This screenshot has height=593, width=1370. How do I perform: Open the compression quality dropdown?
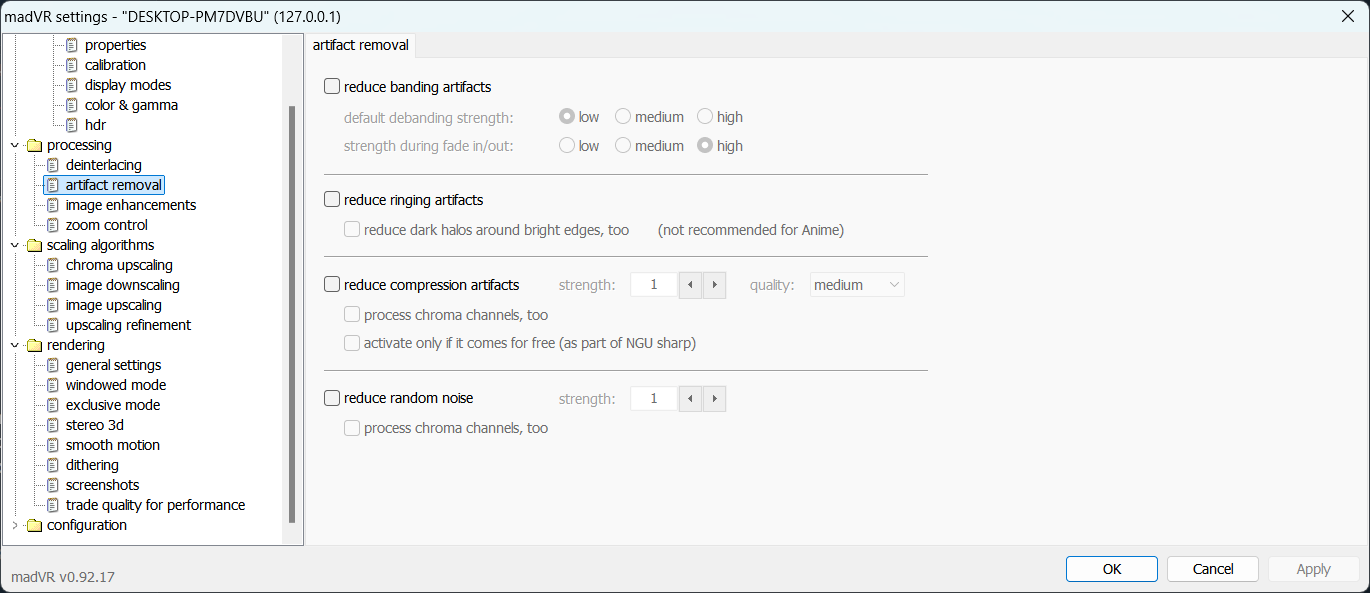[857, 285]
